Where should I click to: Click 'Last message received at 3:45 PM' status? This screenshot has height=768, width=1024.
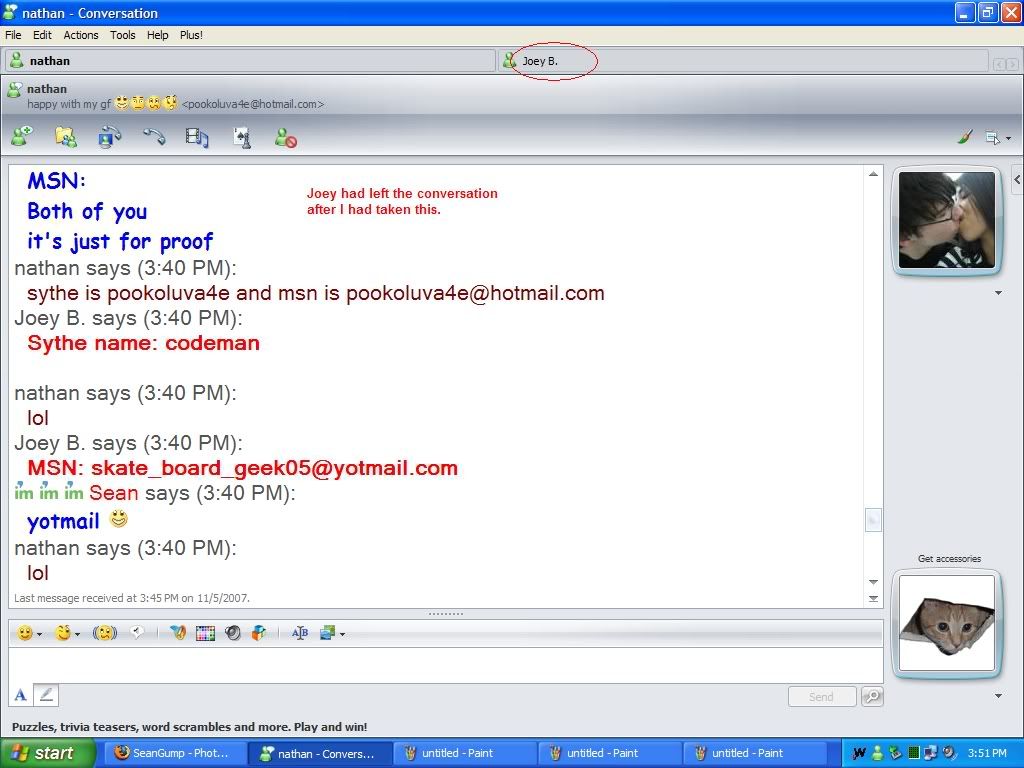[132, 598]
